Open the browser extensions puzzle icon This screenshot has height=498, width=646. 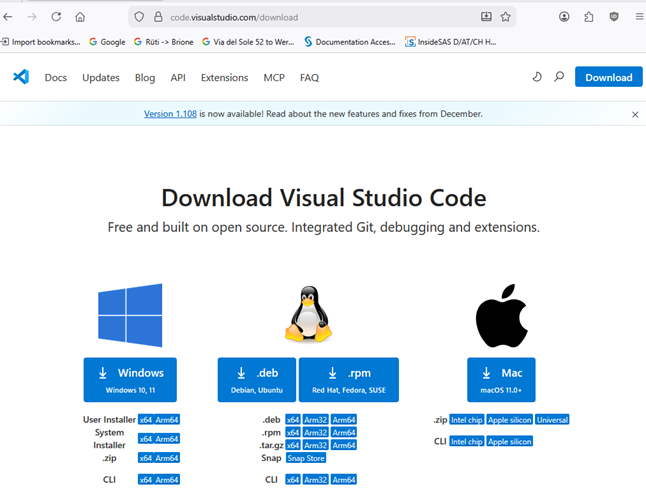click(x=589, y=16)
